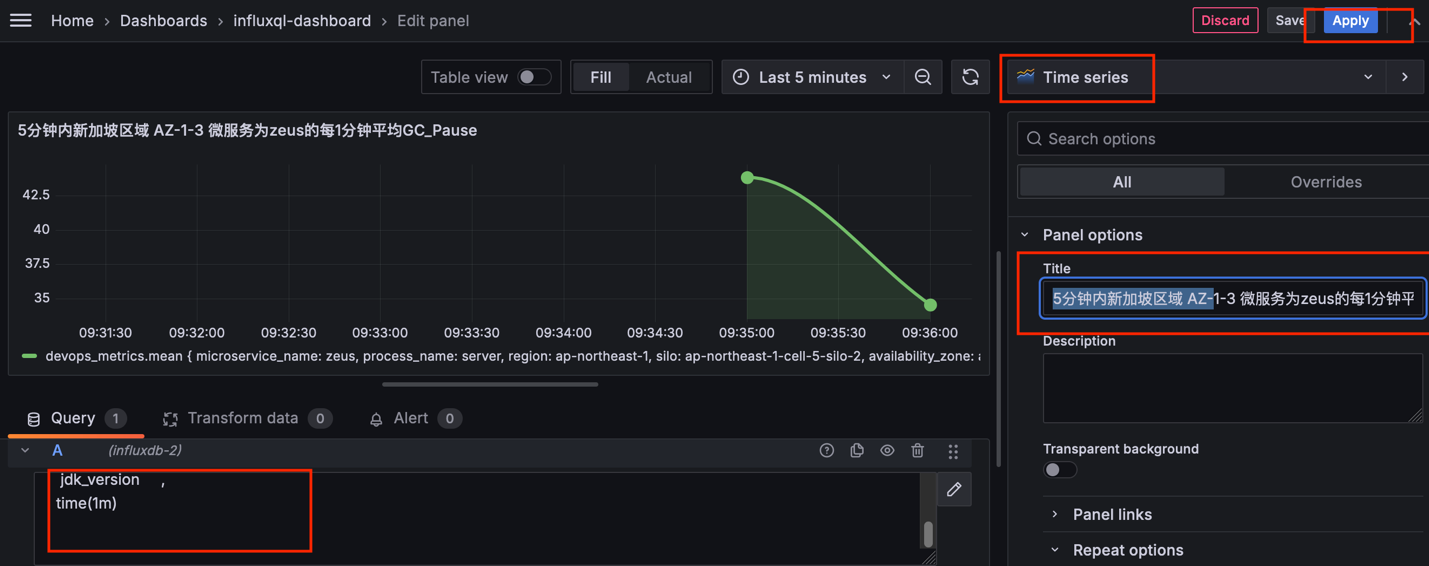Viewport: 1429px width, 566px height.
Task: Open Dashboards breadcrumb link
Action: [163, 20]
